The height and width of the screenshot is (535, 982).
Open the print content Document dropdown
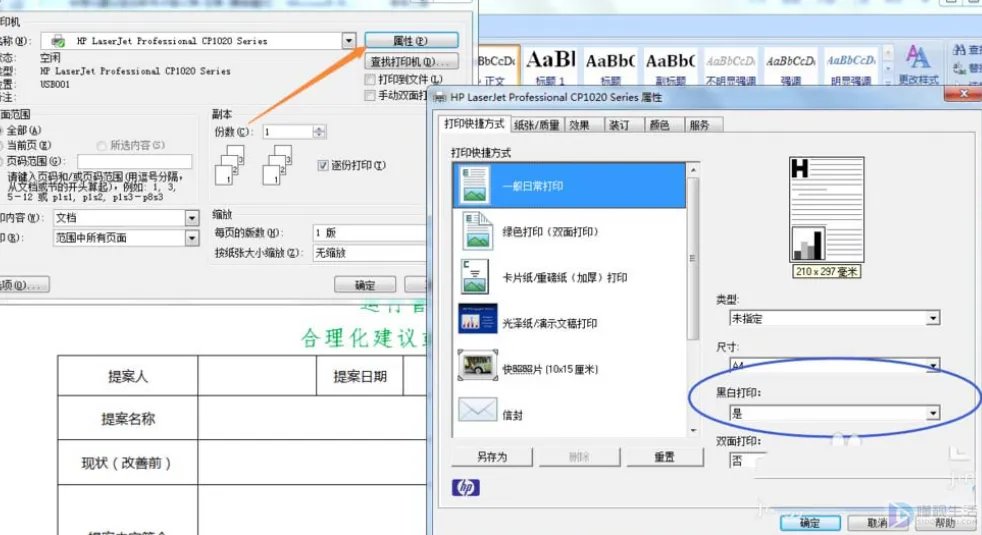tap(192, 217)
